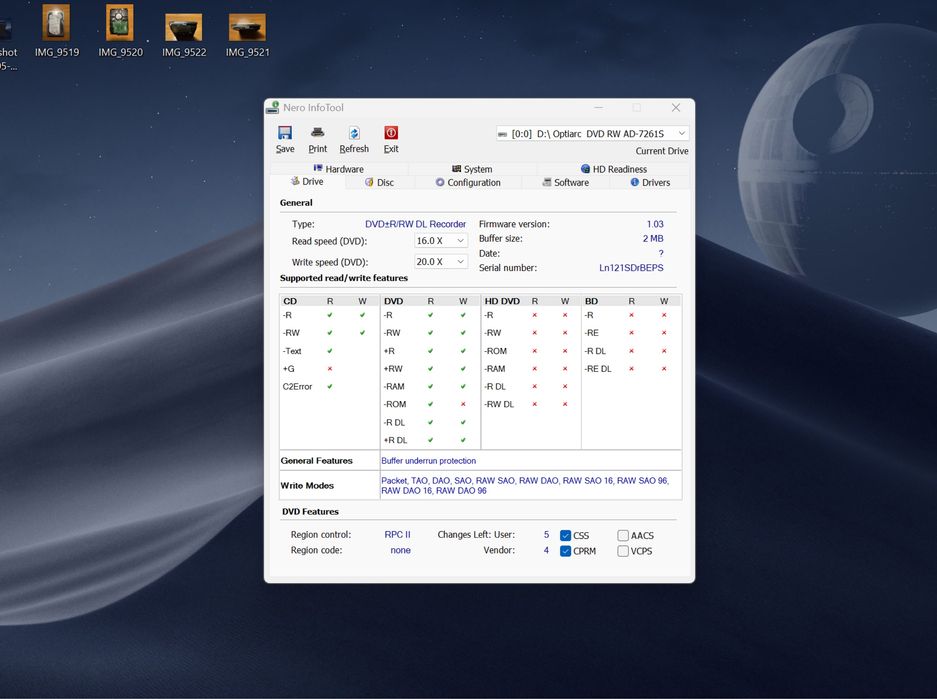Image resolution: width=937 pixels, height=699 pixels.
Task: Open the Software tab
Action: (565, 182)
